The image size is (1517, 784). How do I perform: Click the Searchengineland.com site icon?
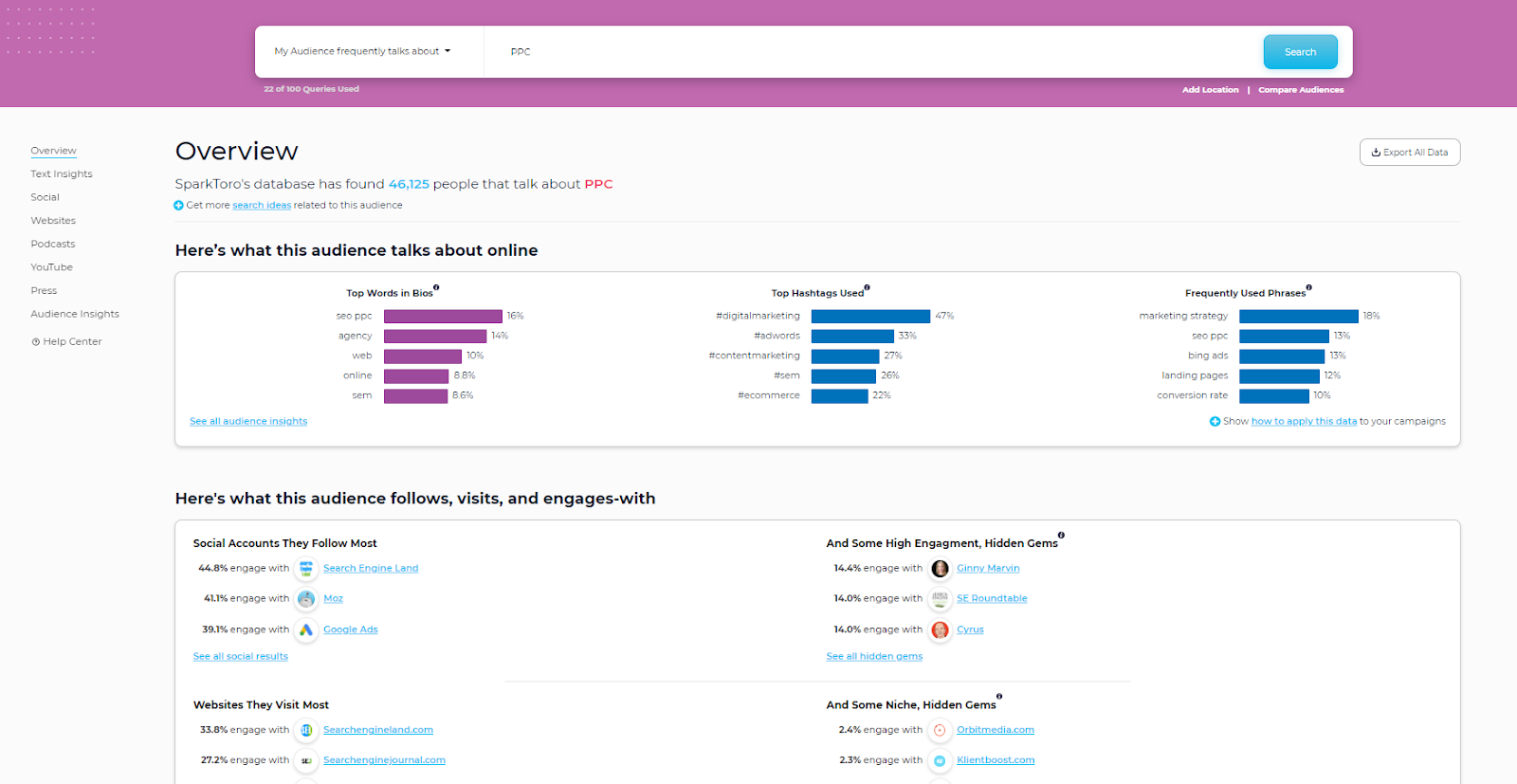point(306,730)
